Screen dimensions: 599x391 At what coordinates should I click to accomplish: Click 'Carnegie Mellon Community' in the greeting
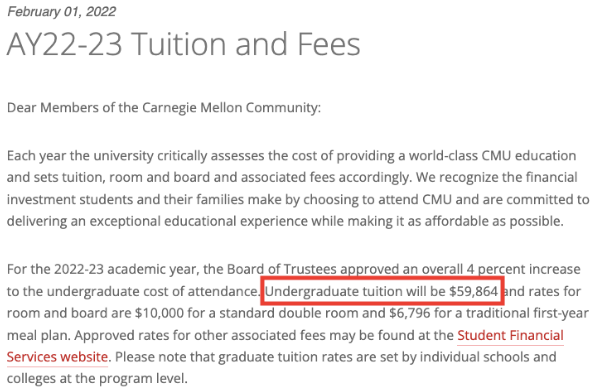(x=232, y=108)
